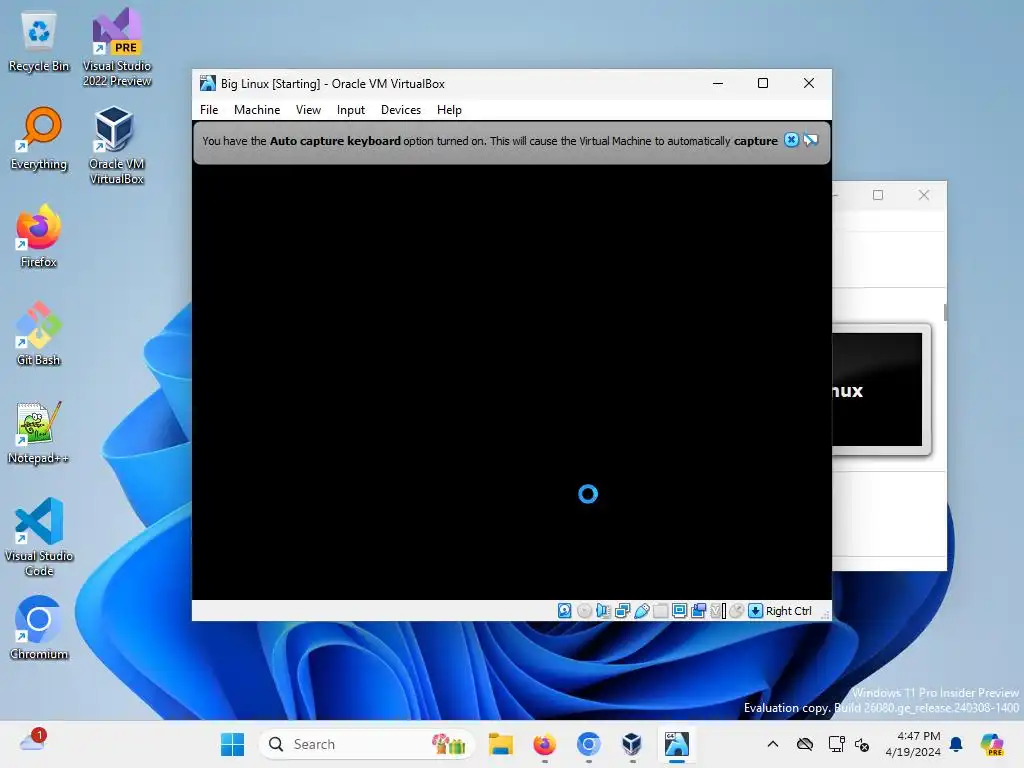Click the scrollbar in background VirtualBox Manager window
This screenshot has width=1024, height=768.
(945, 312)
